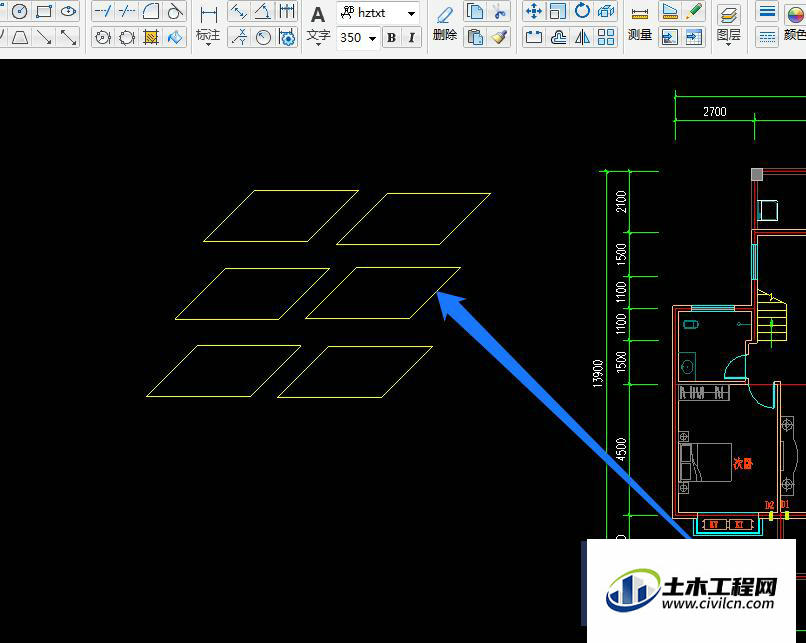Select the rectangle drawing tool
Screen dimensions: 806x643
pos(44,11)
